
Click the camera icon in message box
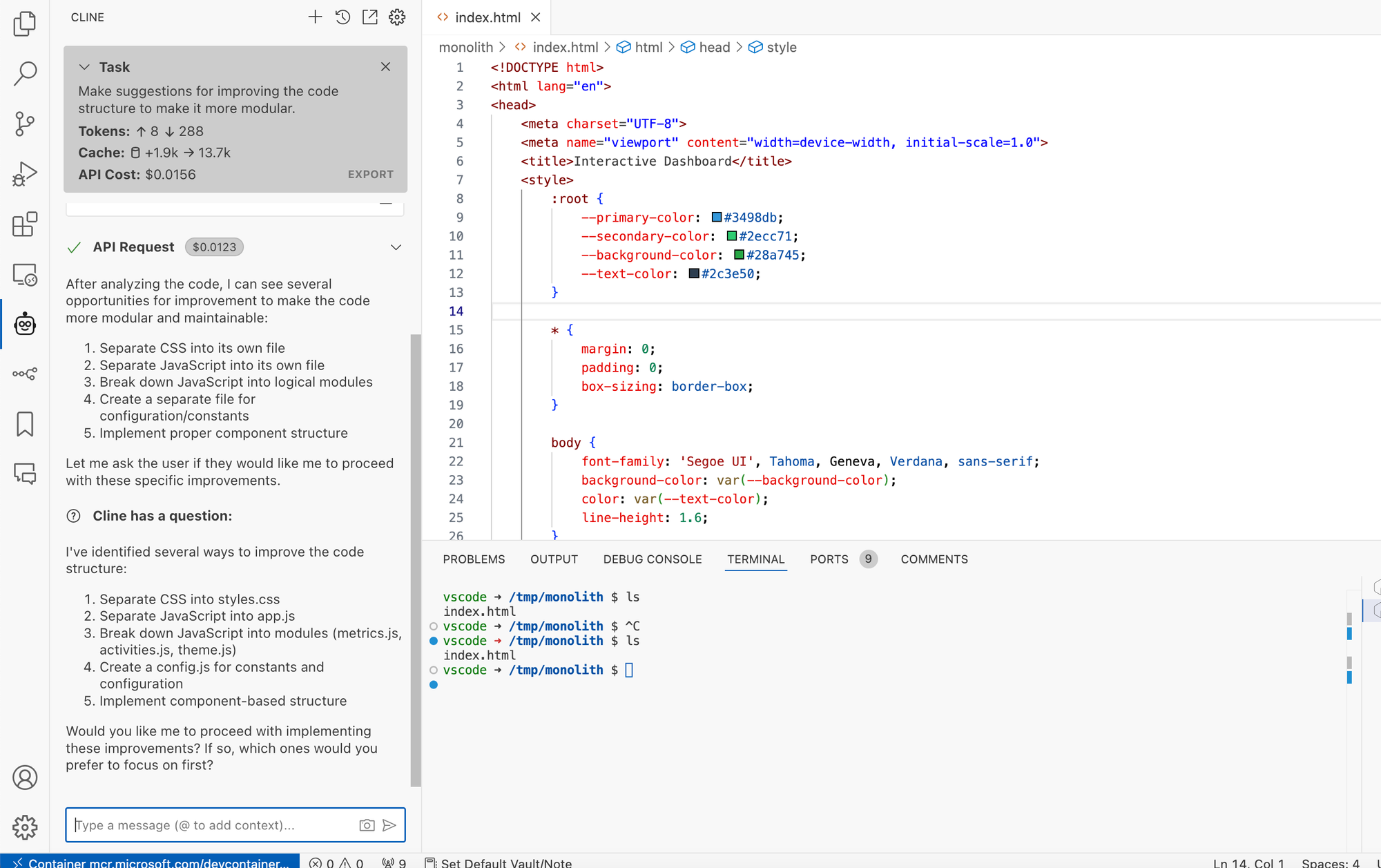(367, 825)
